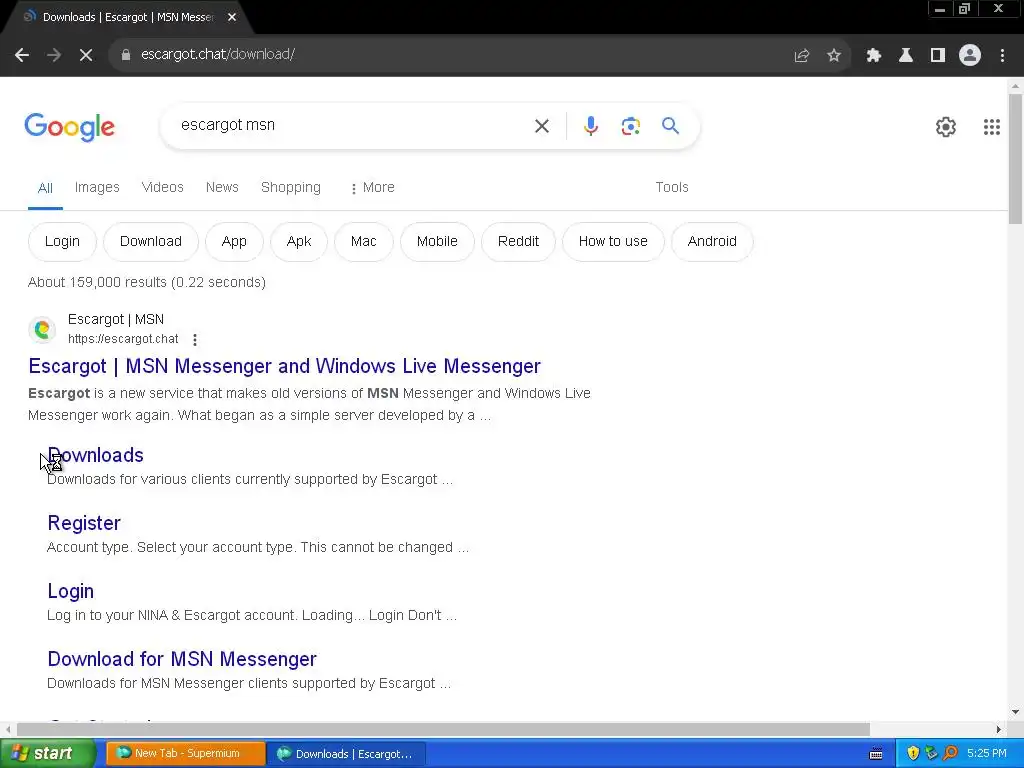Open the network connection tray icon
The width and height of the screenshot is (1024, 768).
tap(931, 754)
